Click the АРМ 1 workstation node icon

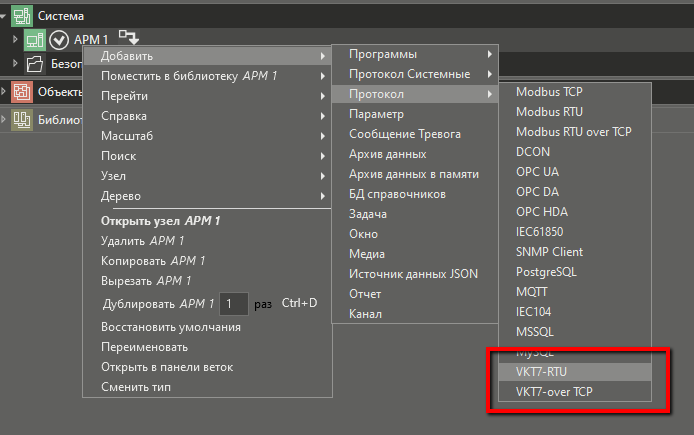point(35,40)
